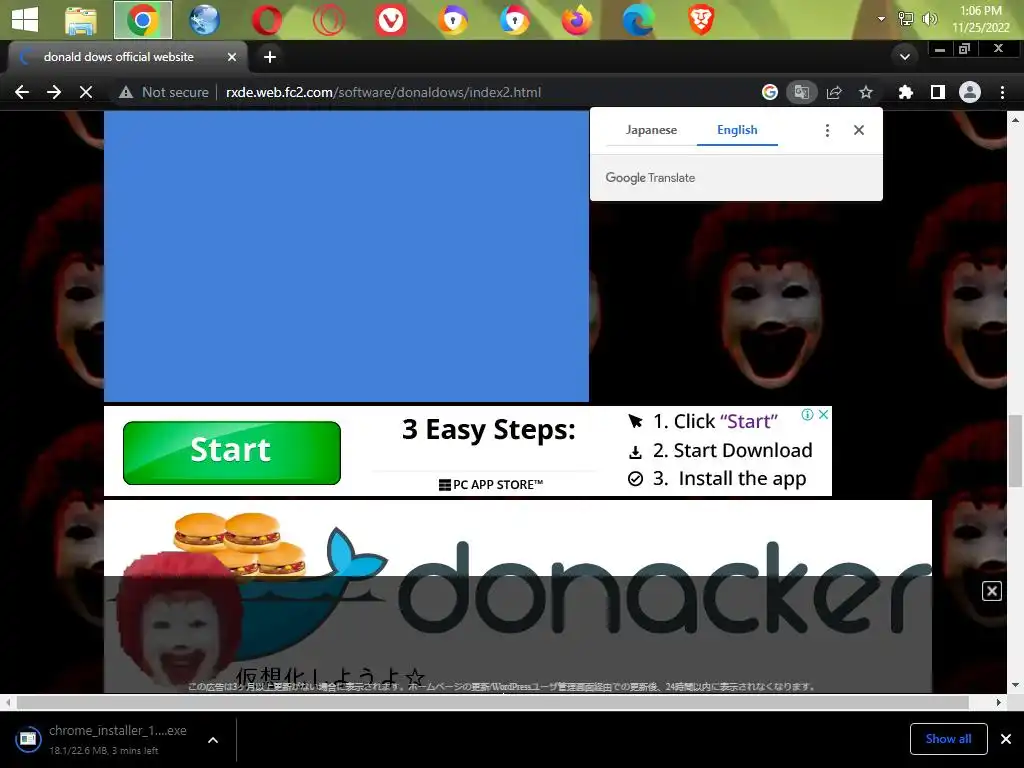Screen dimensions: 1024x768
Task: Open the blue globe browser in taskbar
Action: (204, 20)
